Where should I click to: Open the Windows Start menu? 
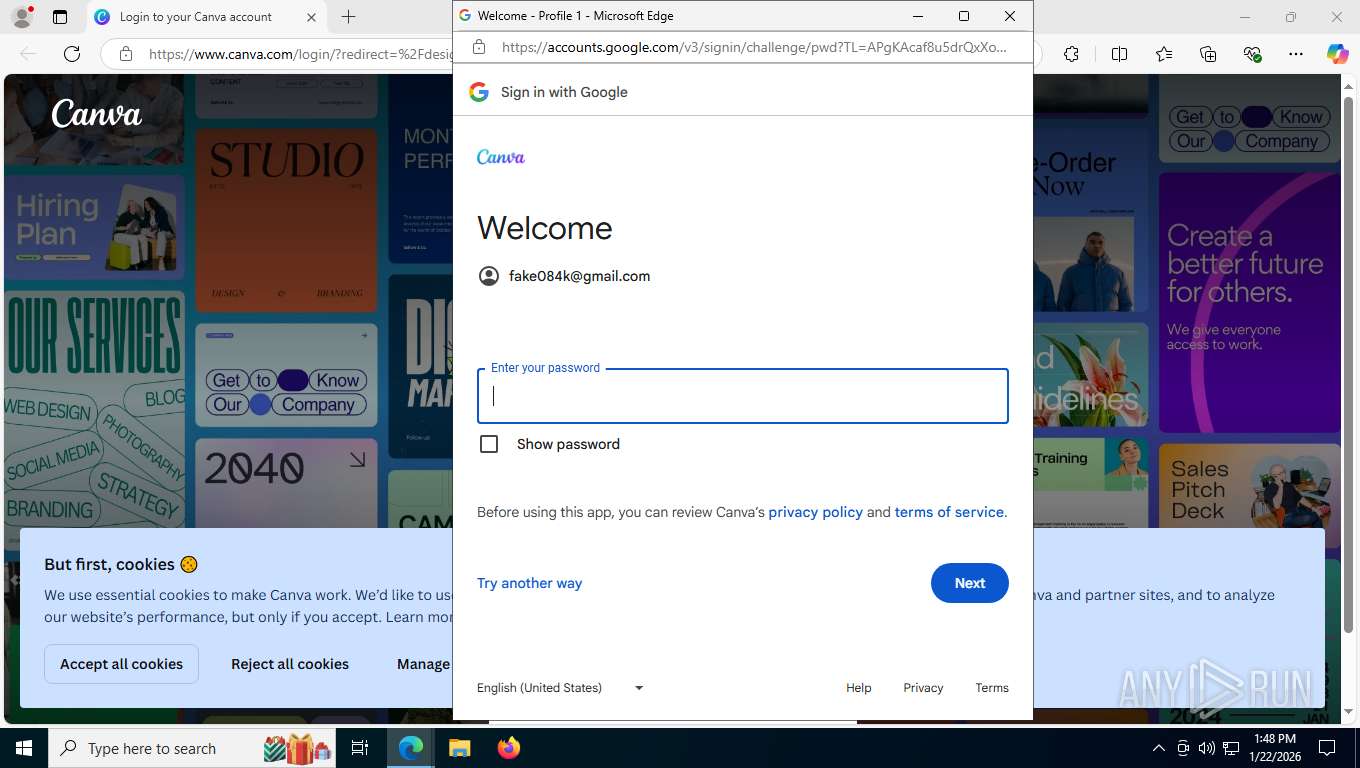click(x=24, y=748)
